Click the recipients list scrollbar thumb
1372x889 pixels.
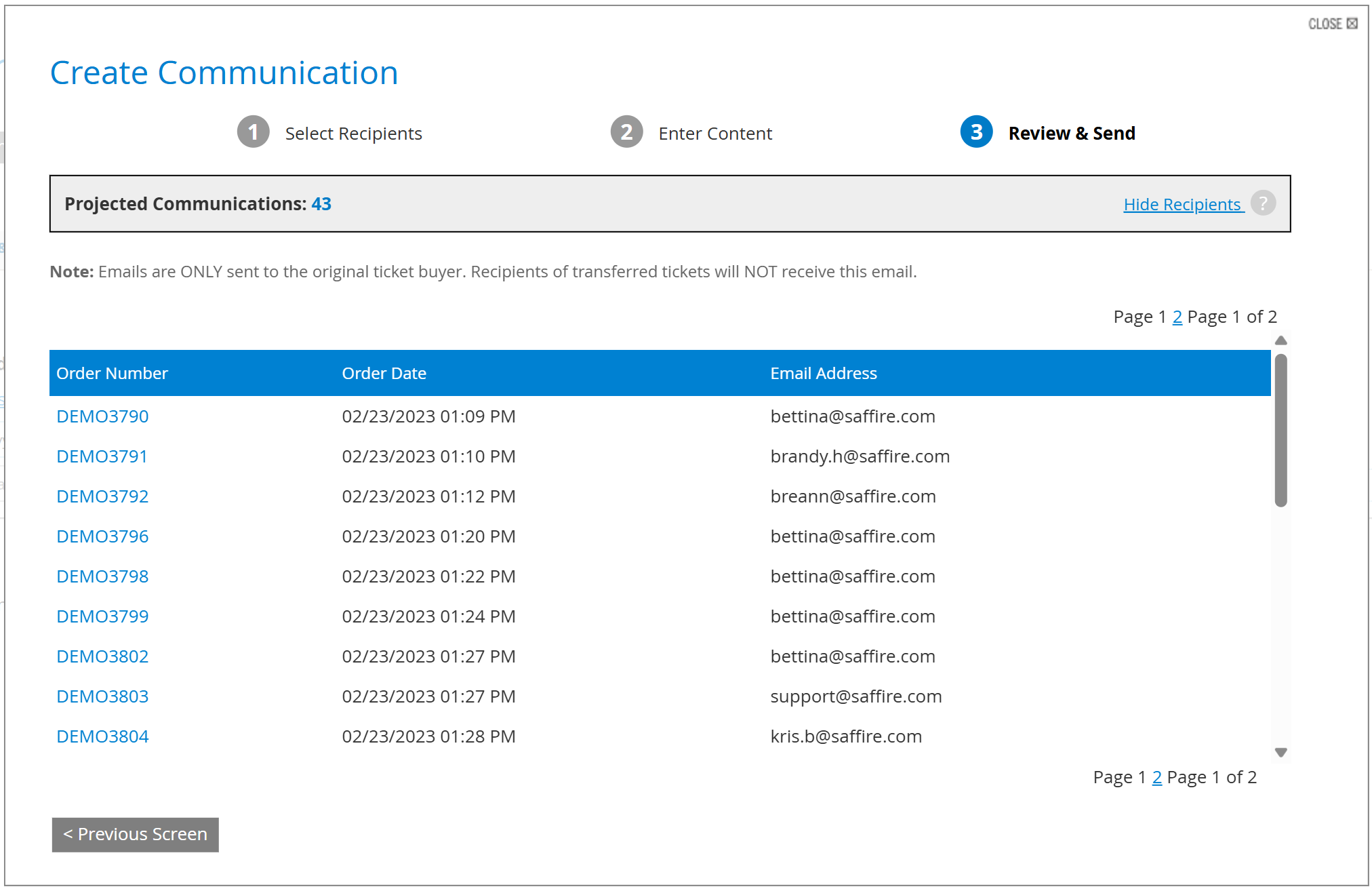pos(1280,431)
